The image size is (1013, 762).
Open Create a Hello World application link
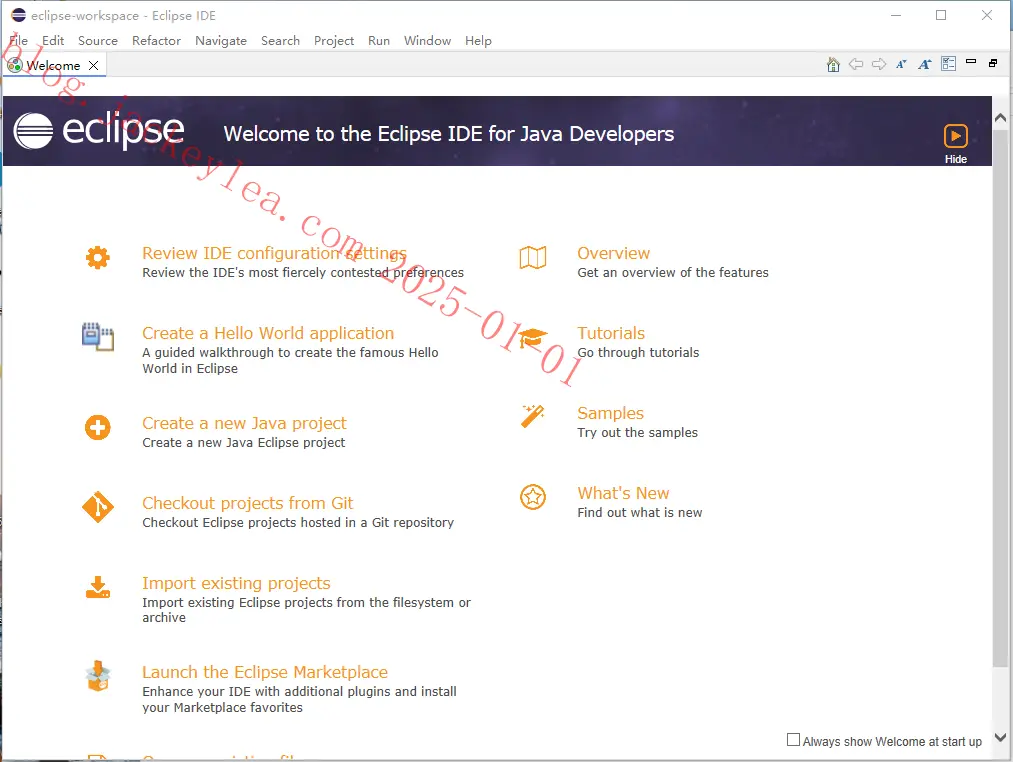click(268, 333)
